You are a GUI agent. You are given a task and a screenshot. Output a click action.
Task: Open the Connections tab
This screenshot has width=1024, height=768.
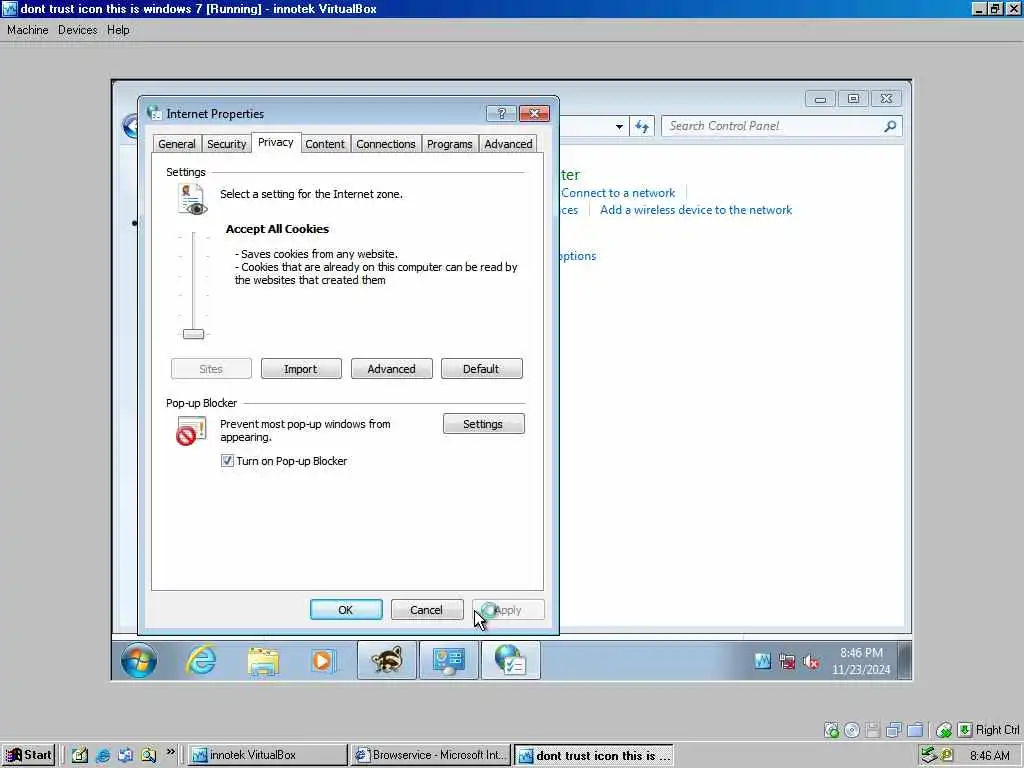tap(386, 144)
